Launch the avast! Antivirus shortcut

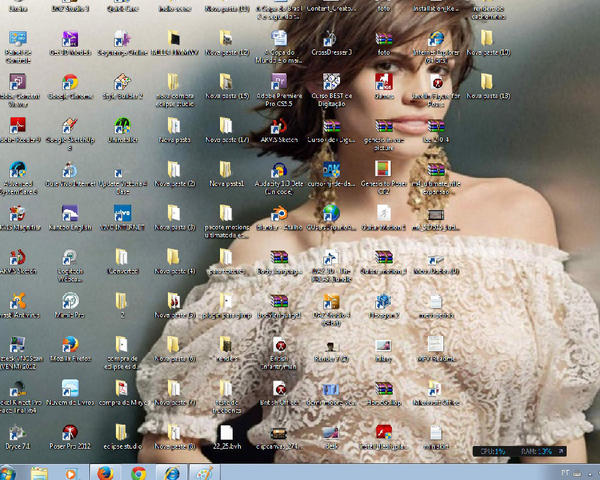point(18,306)
